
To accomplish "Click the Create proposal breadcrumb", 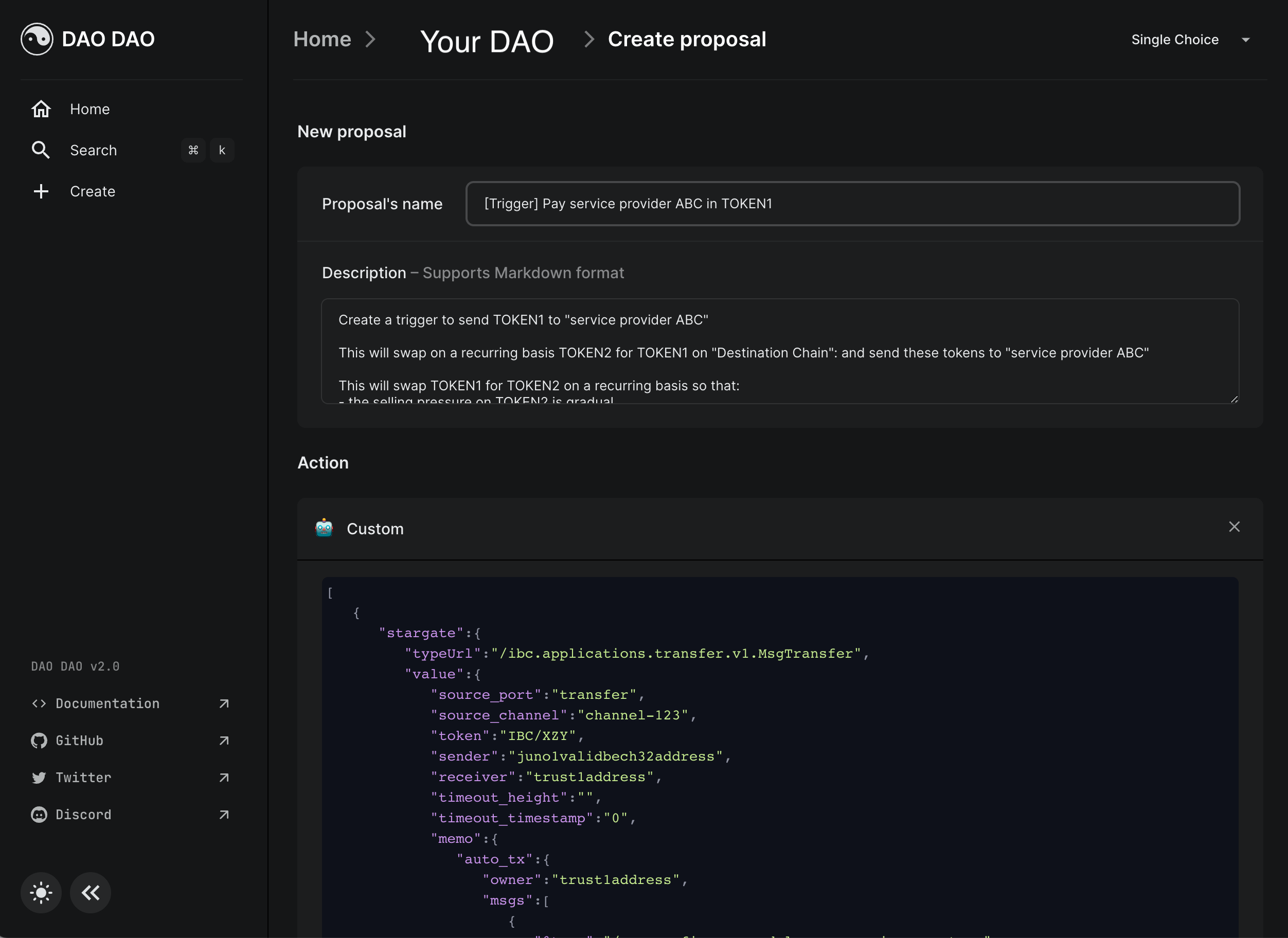I will pos(687,39).
